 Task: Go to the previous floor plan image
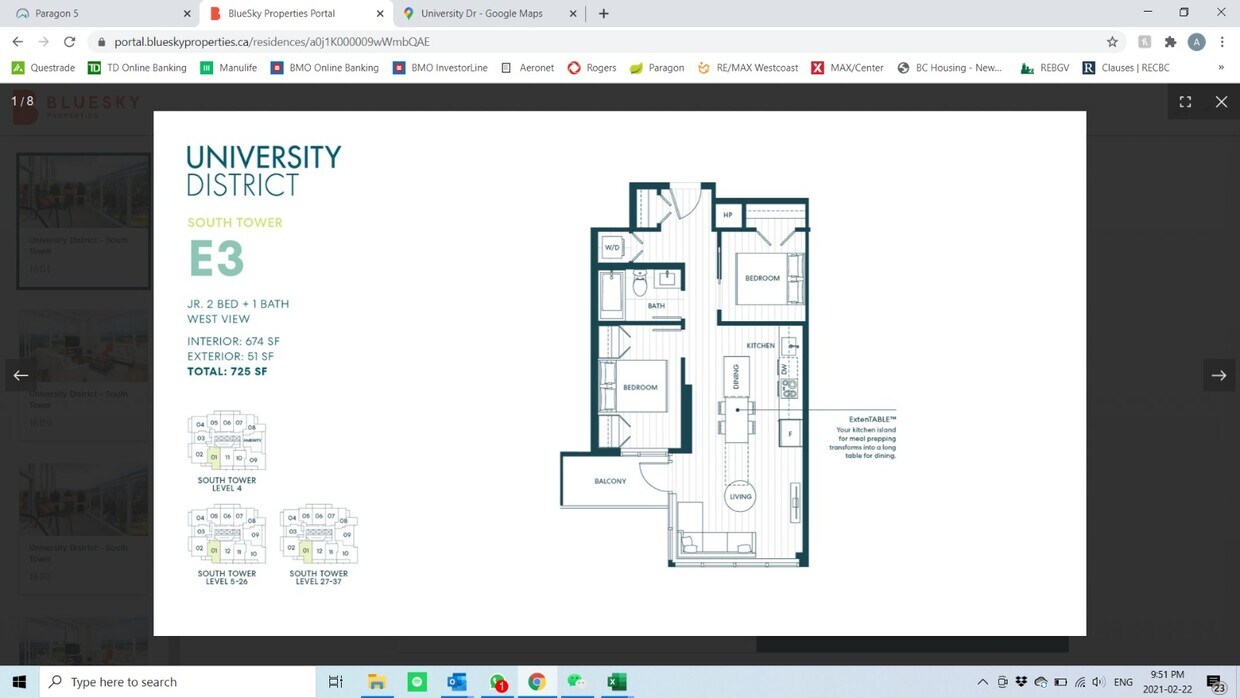point(21,375)
